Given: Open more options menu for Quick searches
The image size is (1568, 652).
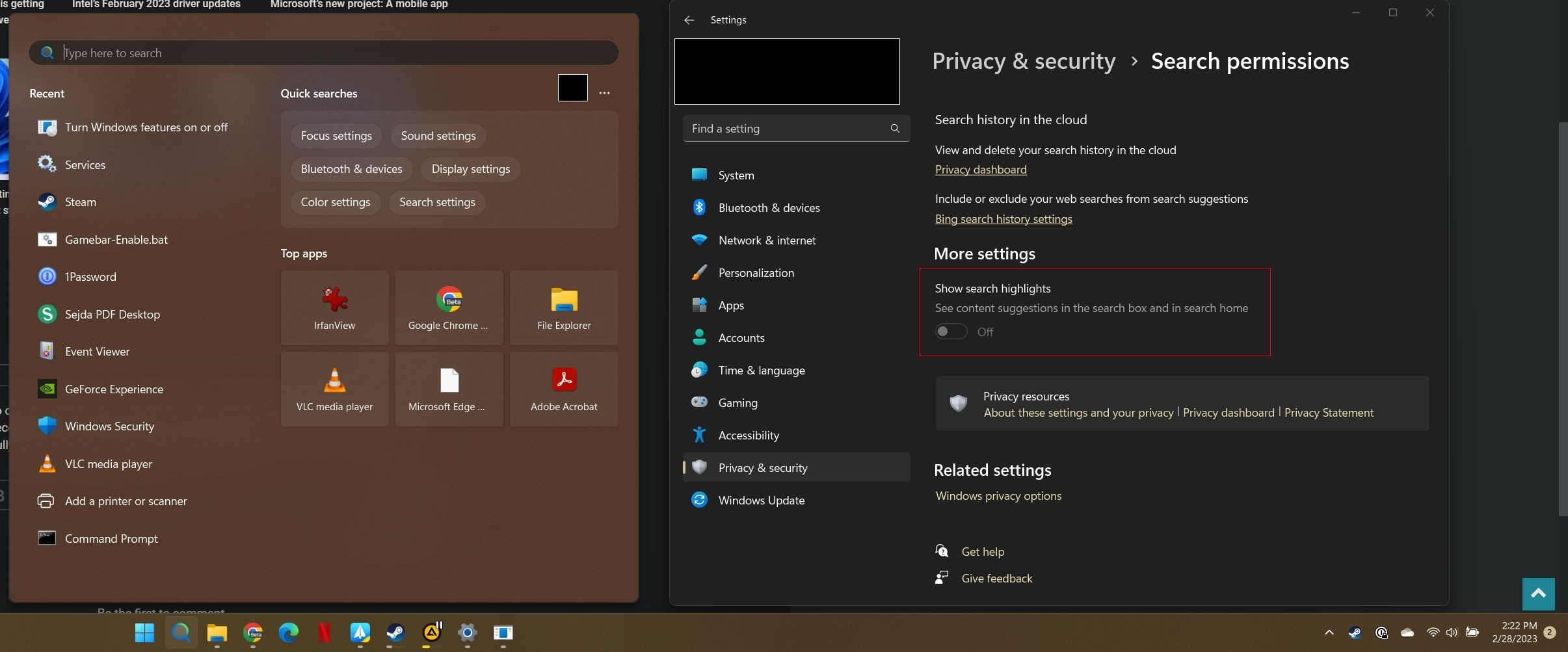Looking at the screenshot, I should (x=604, y=93).
